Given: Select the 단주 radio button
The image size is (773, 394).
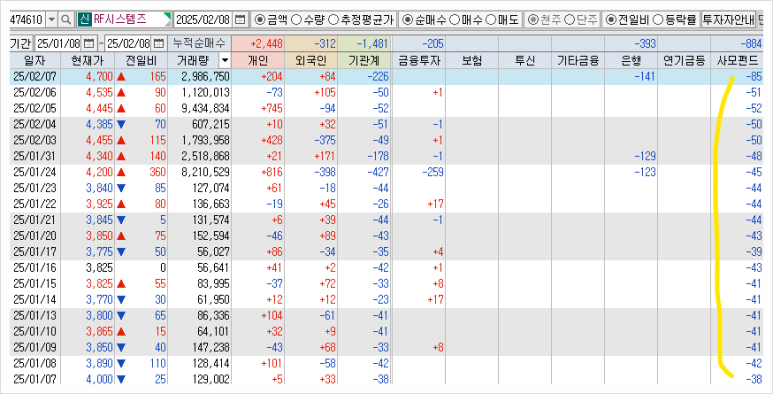Looking at the screenshot, I should pyautogui.click(x=569, y=20).
